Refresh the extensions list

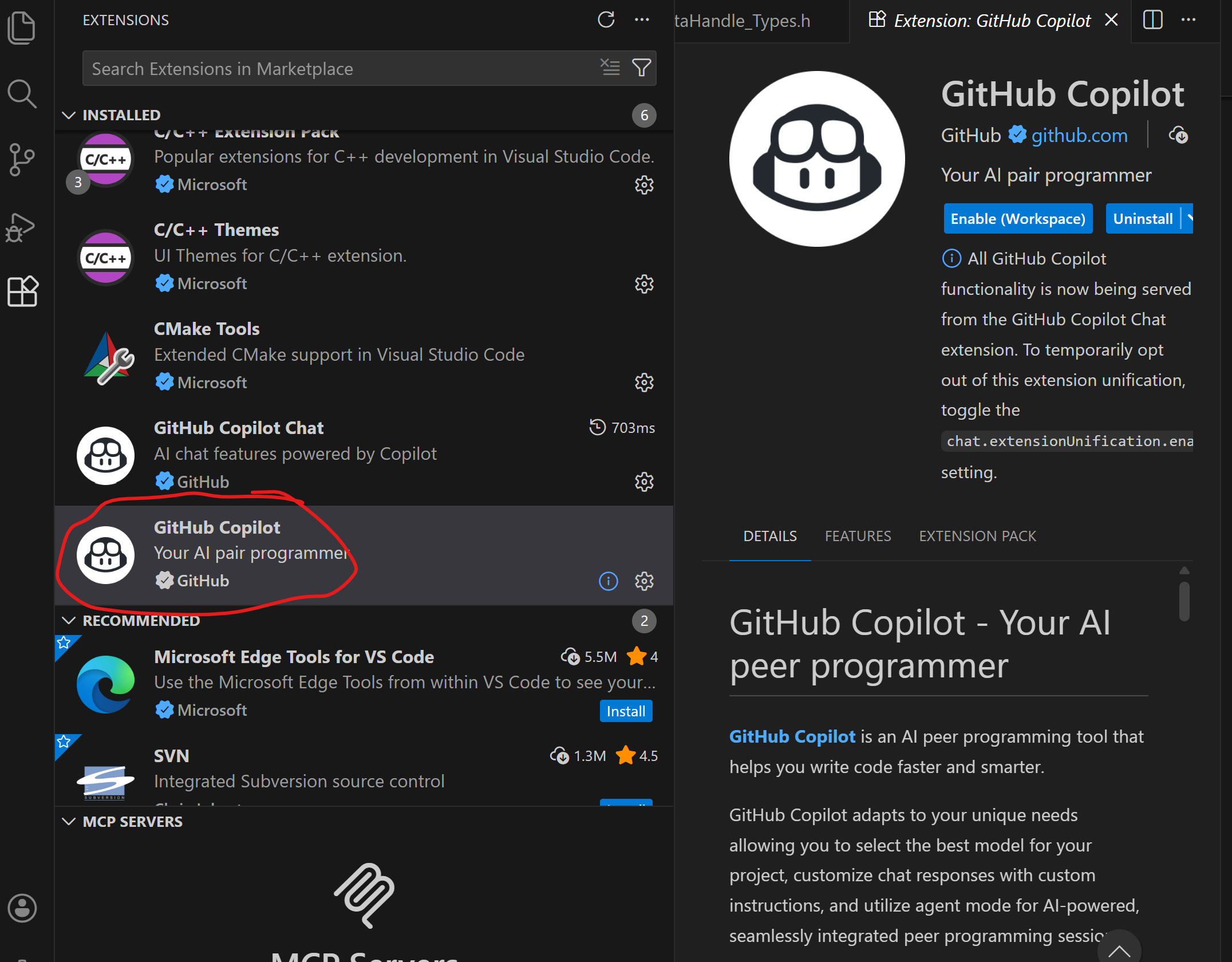(x=606, y=20)
